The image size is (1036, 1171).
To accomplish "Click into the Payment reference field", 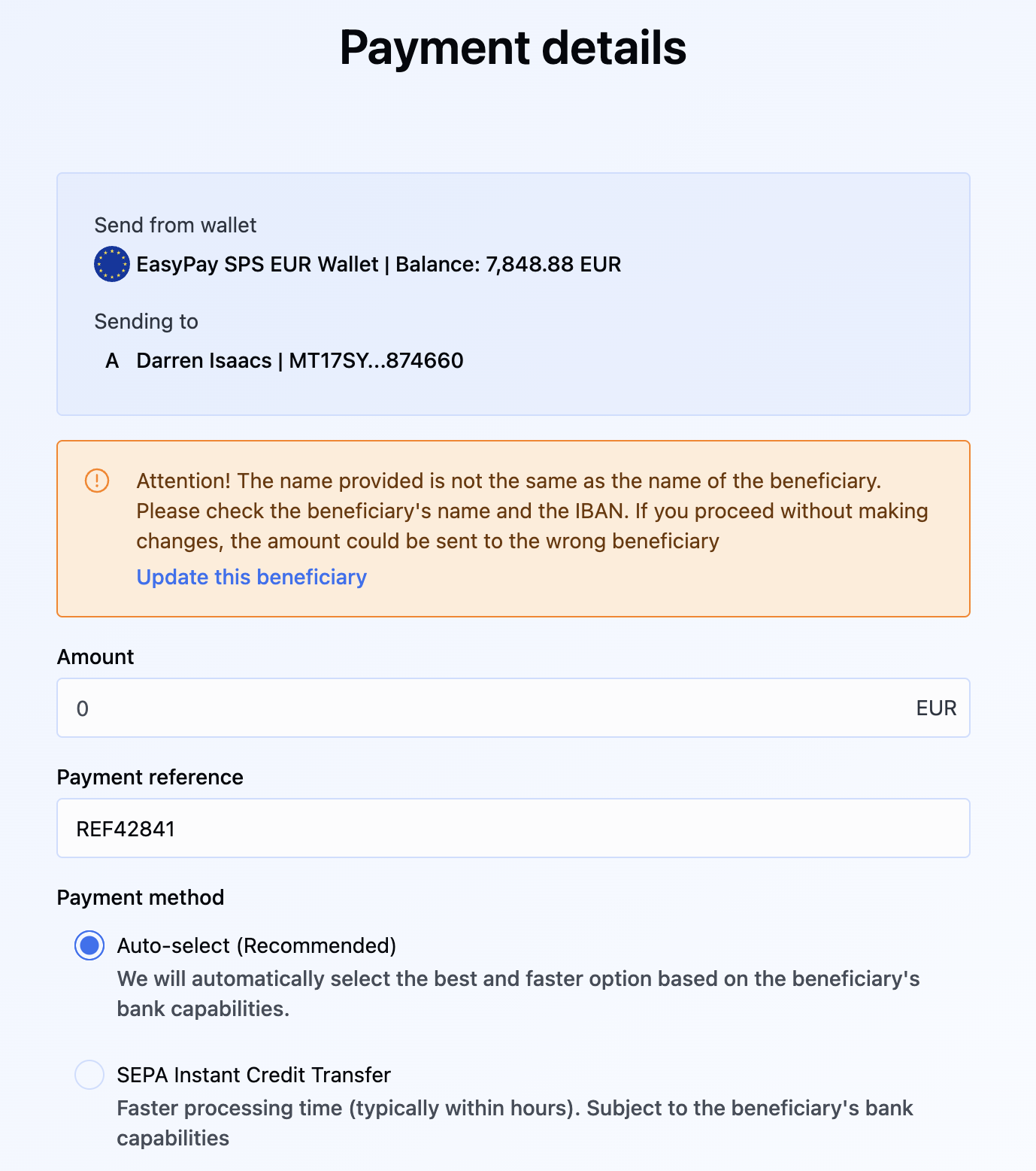I will [513, 828].
